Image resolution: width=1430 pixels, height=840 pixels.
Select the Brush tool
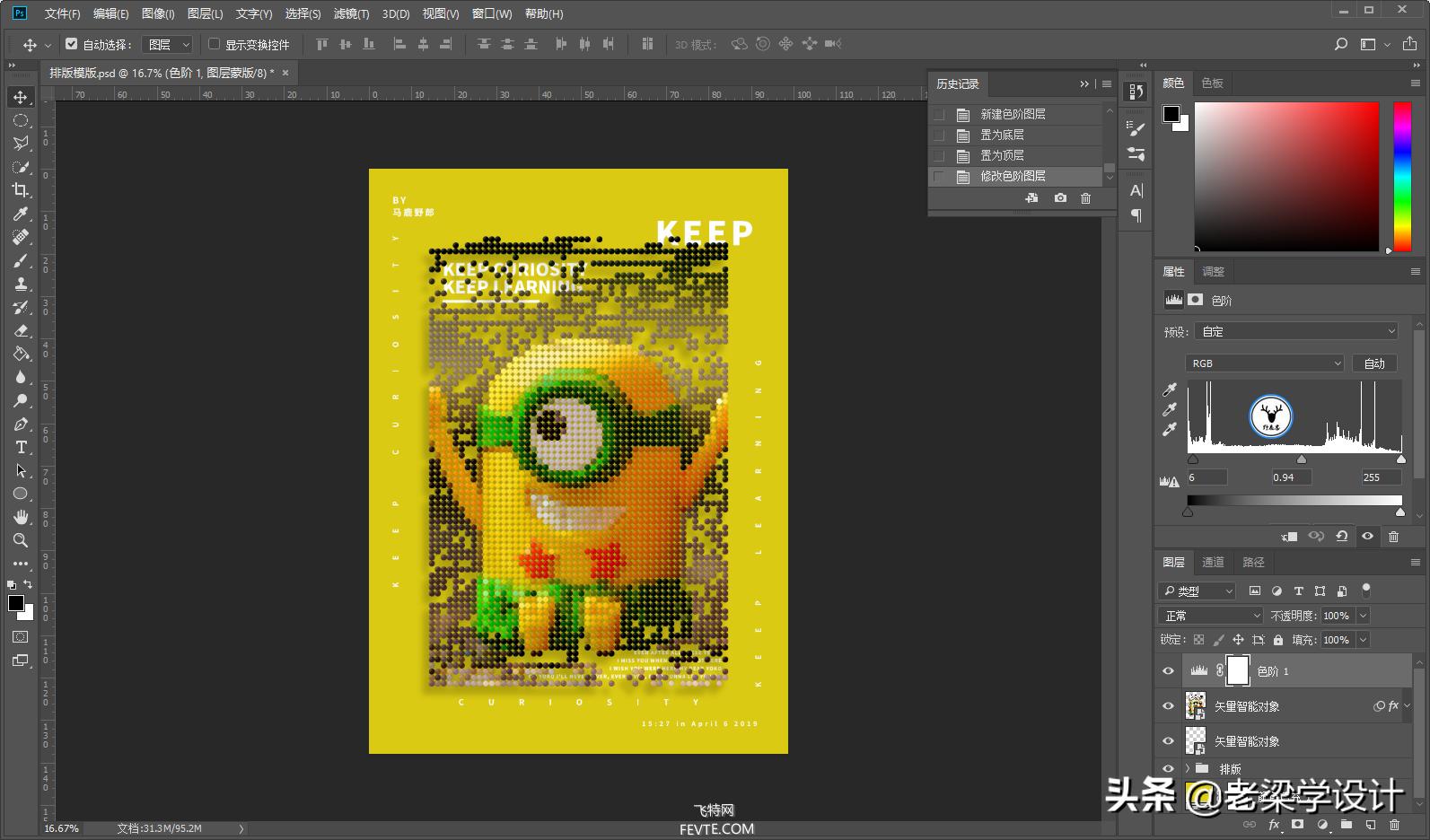coord(20,260)
